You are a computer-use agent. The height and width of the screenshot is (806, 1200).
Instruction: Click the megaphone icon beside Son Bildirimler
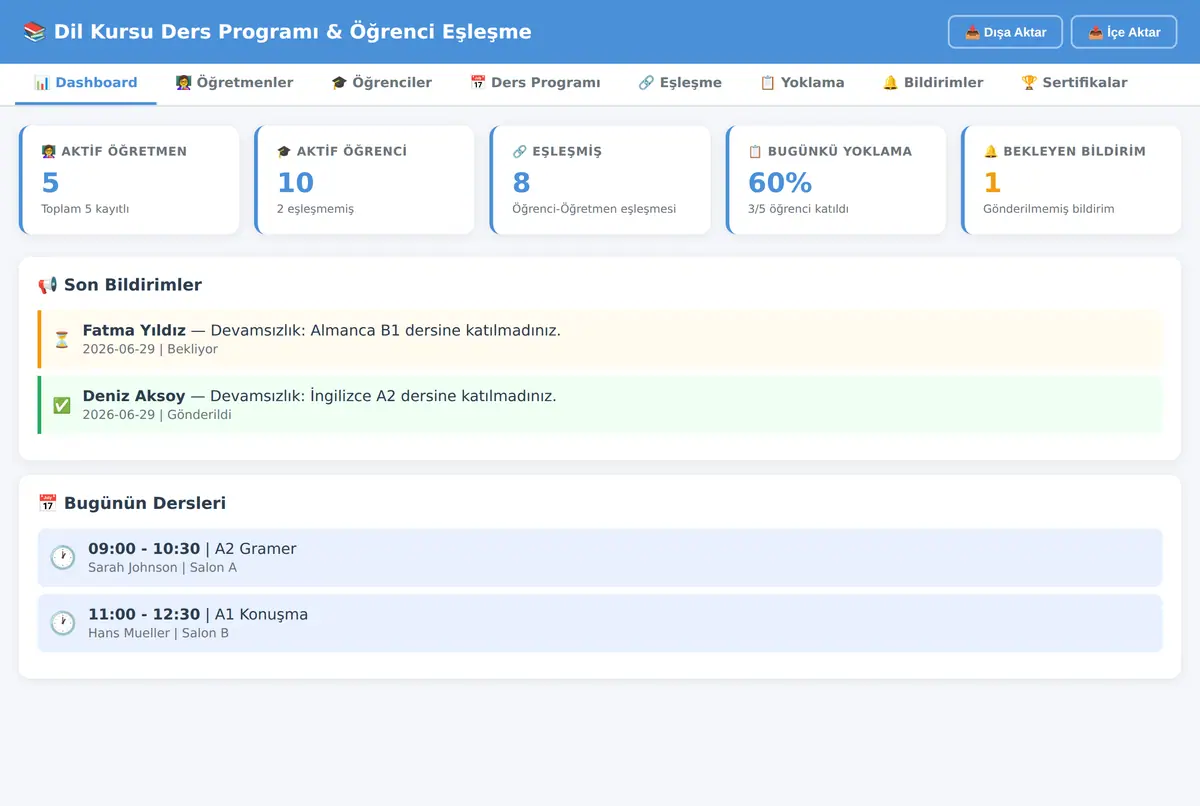pyautogui.click(x=48, y=285)
